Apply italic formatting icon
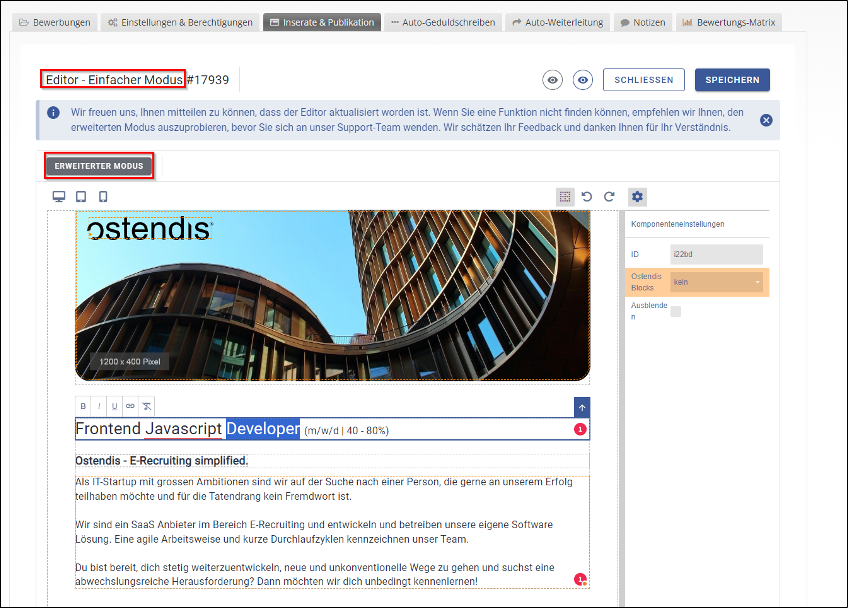 (x=99, y=406)
